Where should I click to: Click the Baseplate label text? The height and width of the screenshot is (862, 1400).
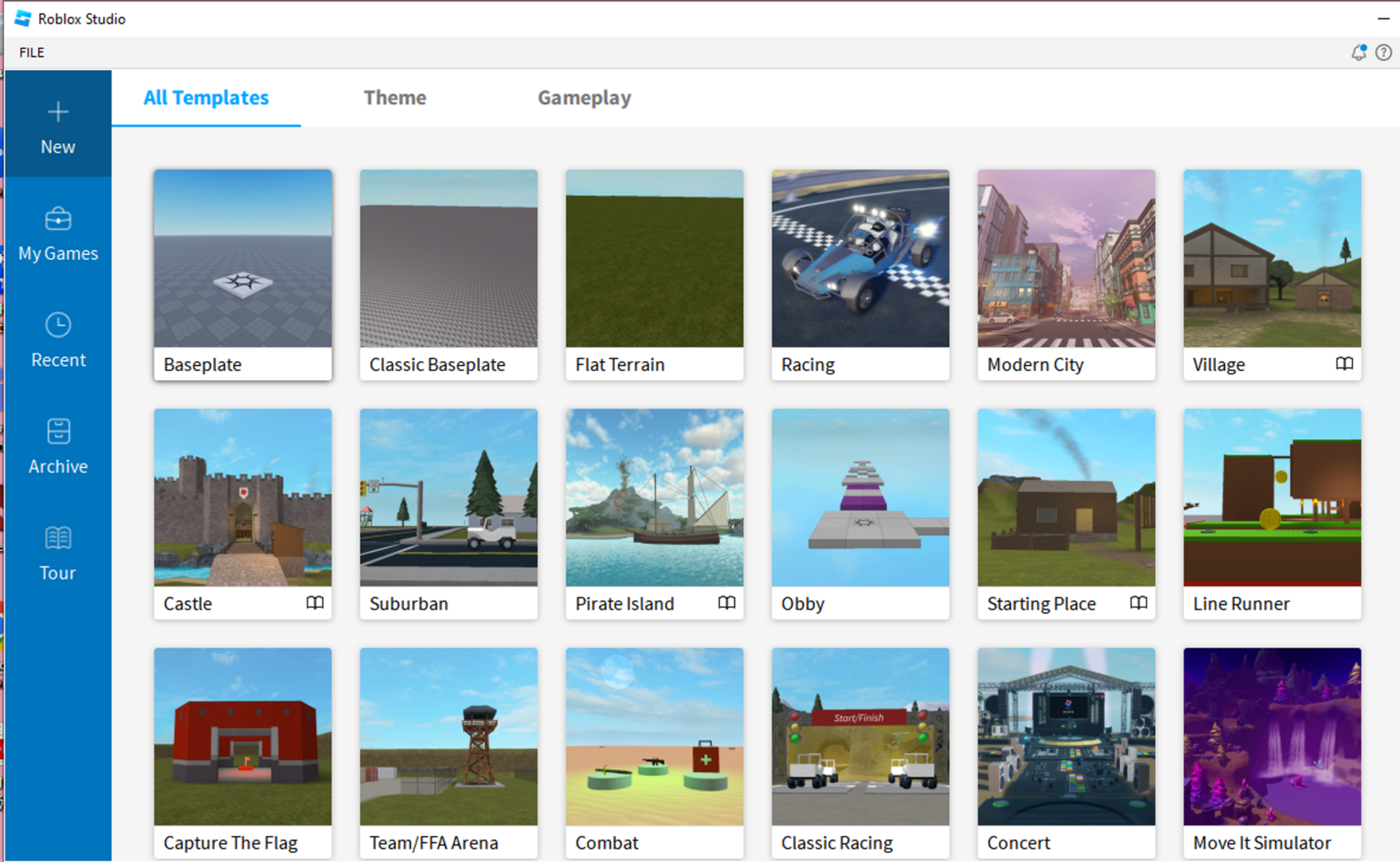(202, 365)
